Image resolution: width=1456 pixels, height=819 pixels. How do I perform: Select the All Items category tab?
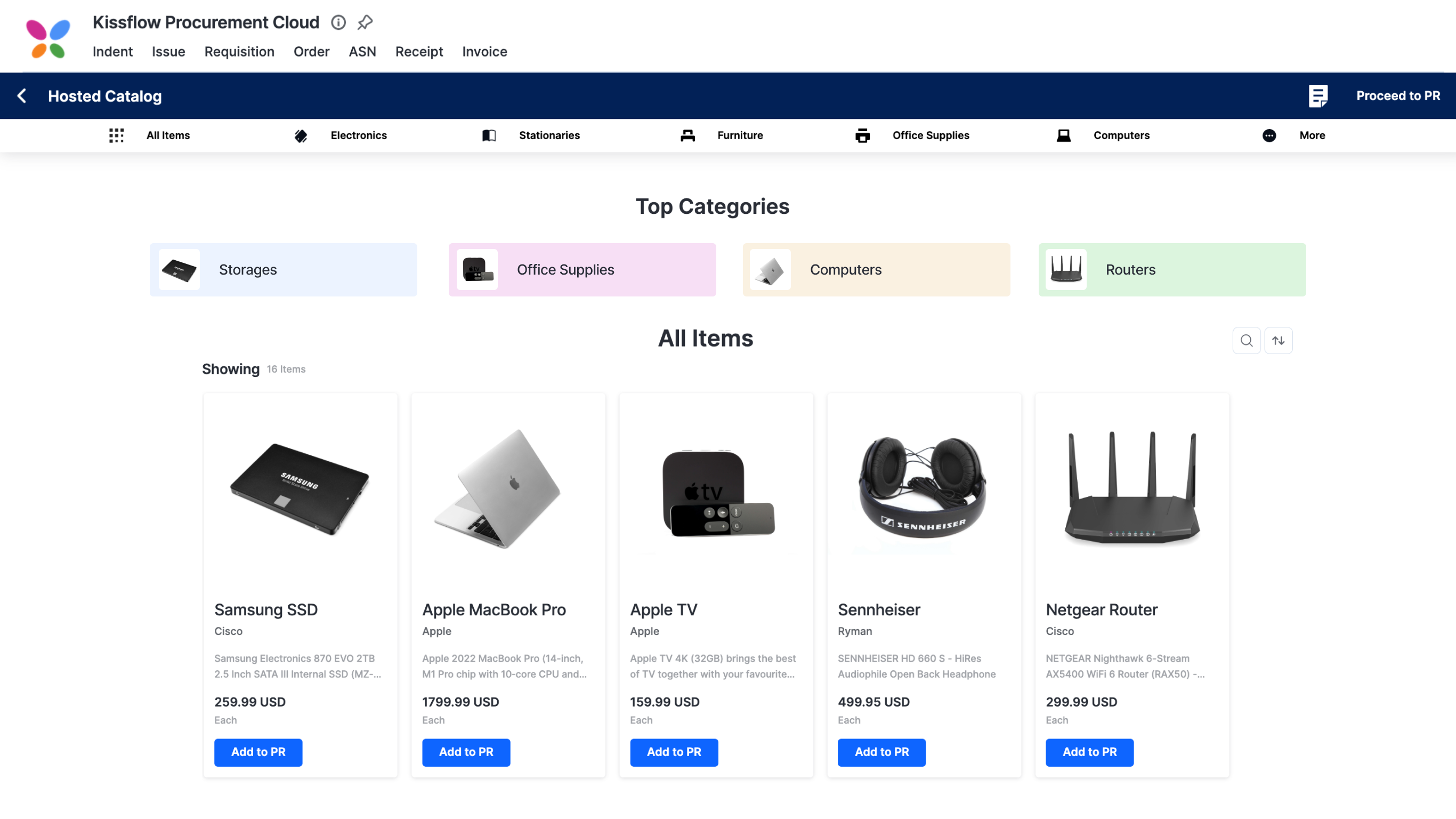[x=168, y=135]
